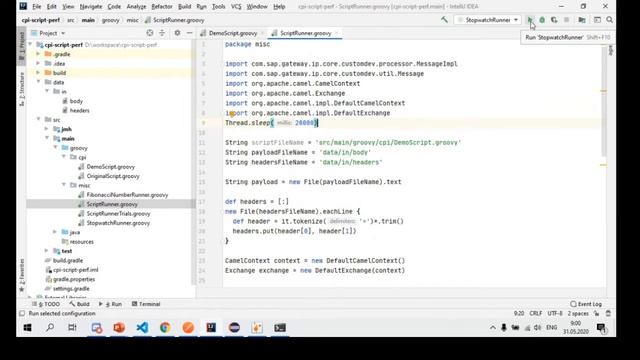Select gradle.properties in project tree
The height and width of the screenshot is (360, 640).
(73, 279)
